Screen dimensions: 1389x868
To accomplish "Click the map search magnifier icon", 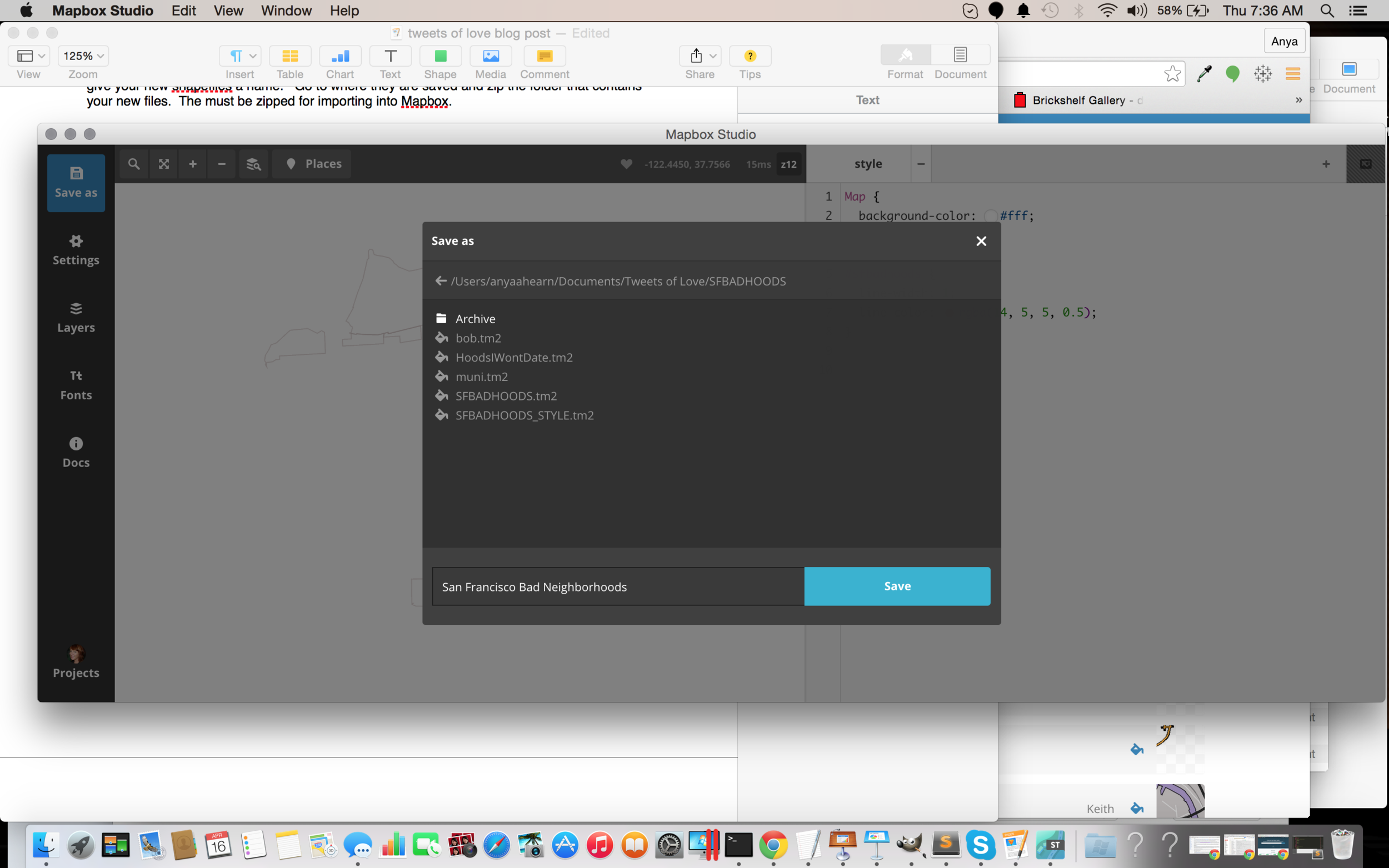I will pos(134,164).
